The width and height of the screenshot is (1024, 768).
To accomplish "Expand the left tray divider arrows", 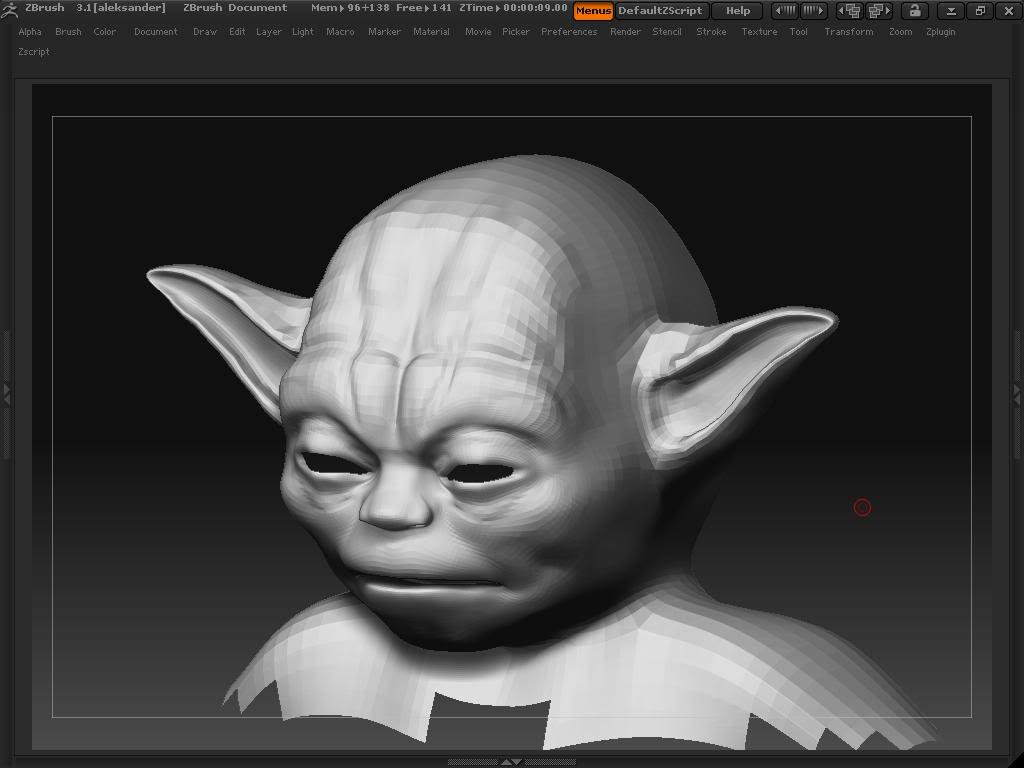I will tap(7, 395).
